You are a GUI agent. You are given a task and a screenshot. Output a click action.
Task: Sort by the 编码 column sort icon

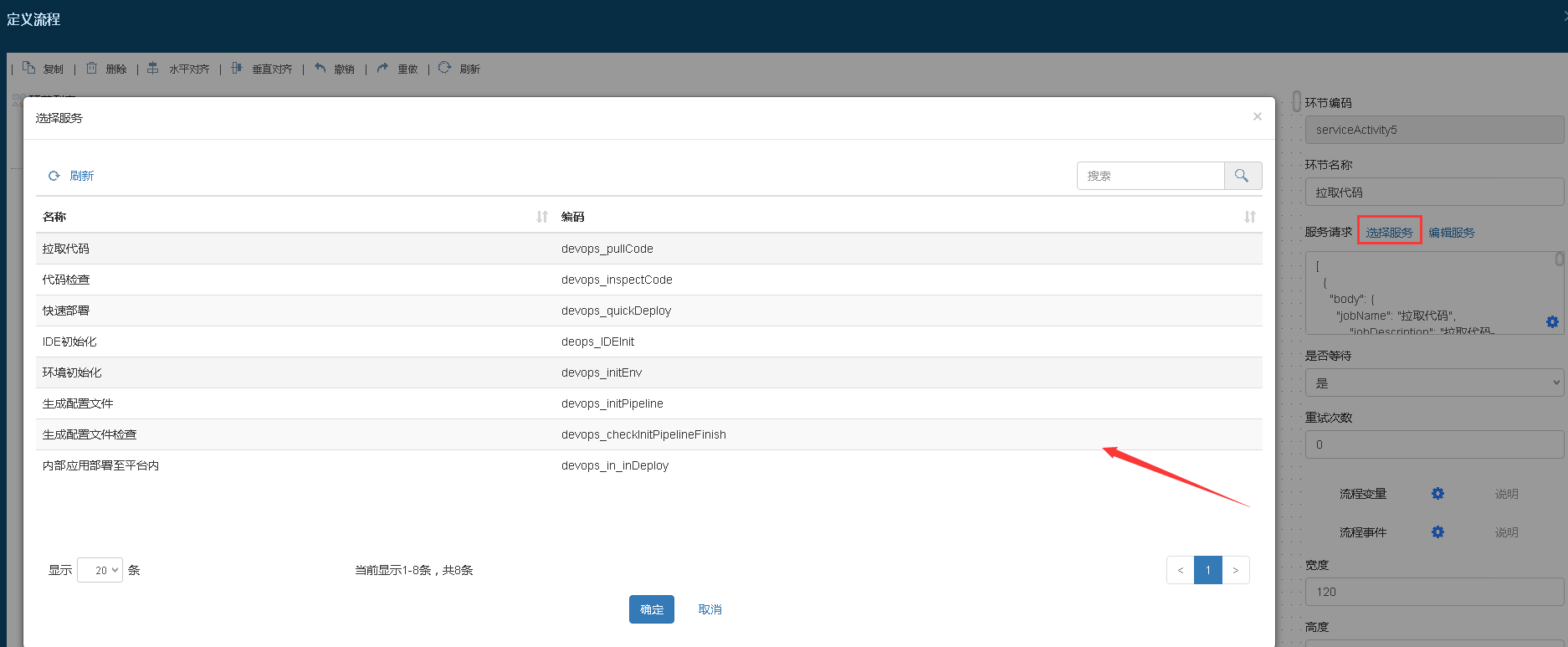[1250, 217]
